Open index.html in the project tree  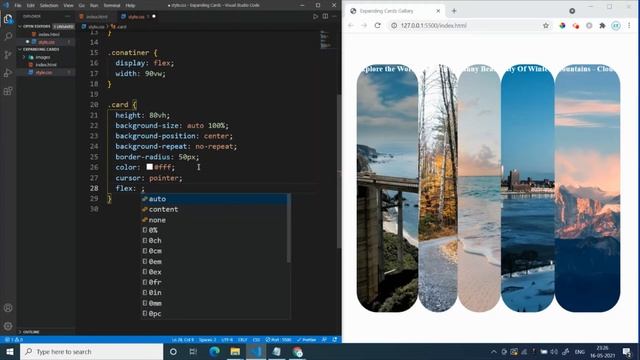click(46, 65)
